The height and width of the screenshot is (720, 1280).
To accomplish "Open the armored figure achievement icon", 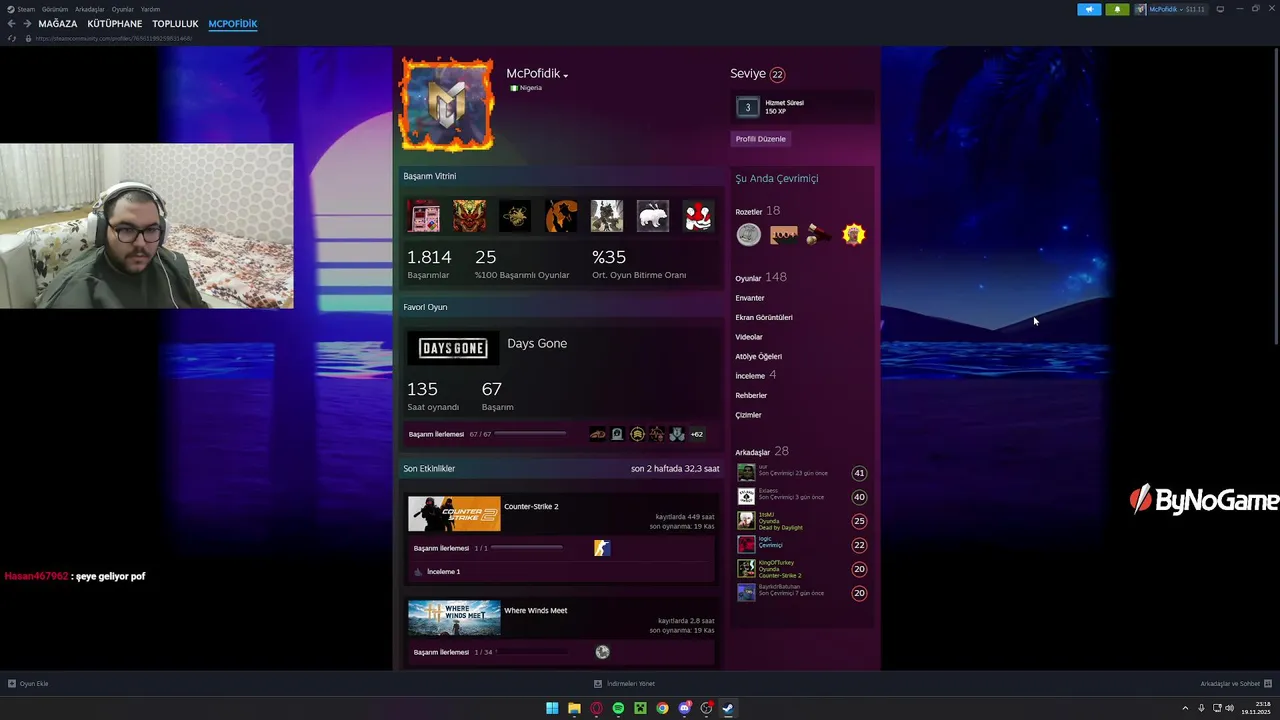I will (x=607, y=216).
